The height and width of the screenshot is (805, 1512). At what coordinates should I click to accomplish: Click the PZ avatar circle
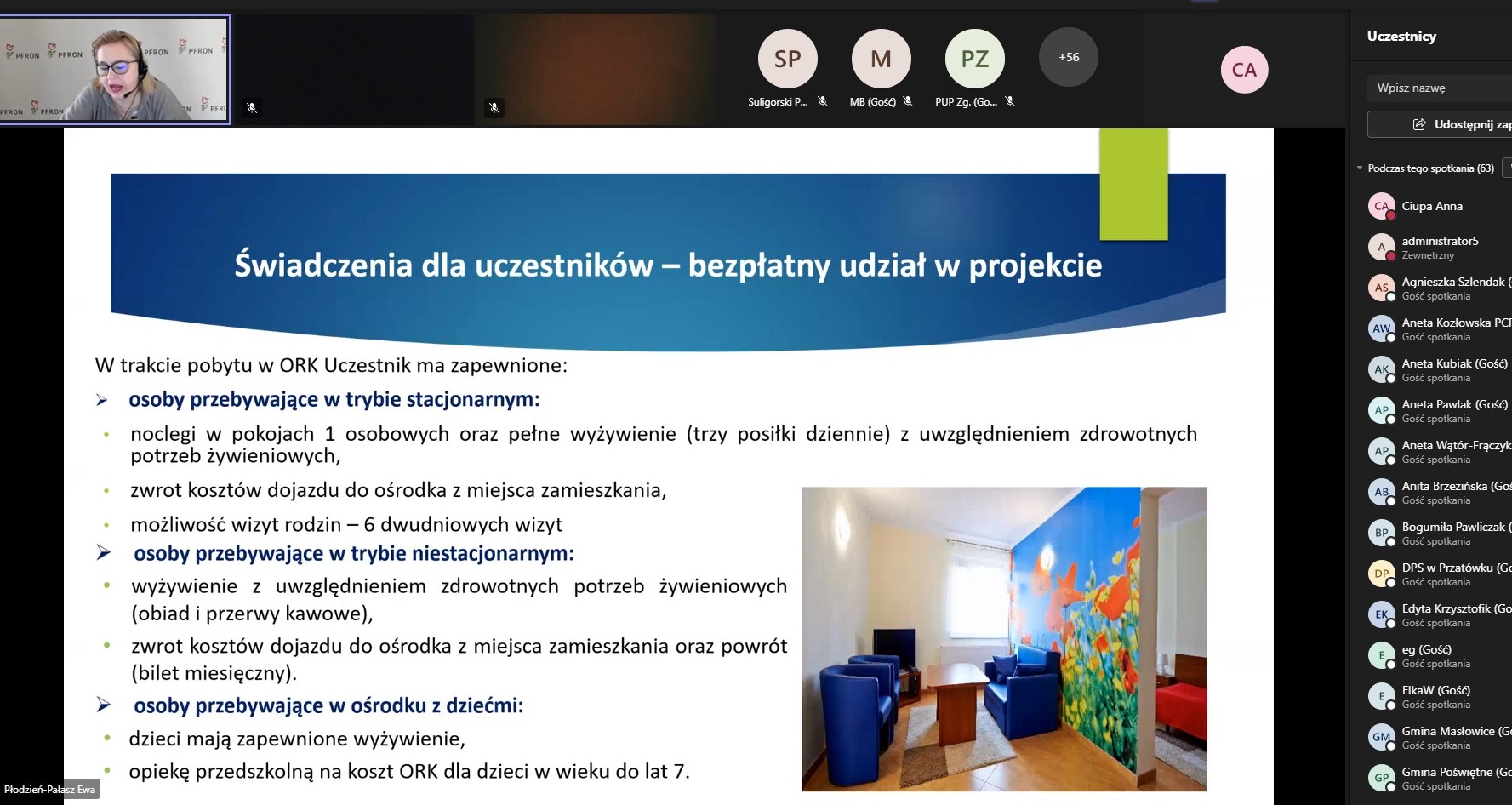(x=974, y=59)
